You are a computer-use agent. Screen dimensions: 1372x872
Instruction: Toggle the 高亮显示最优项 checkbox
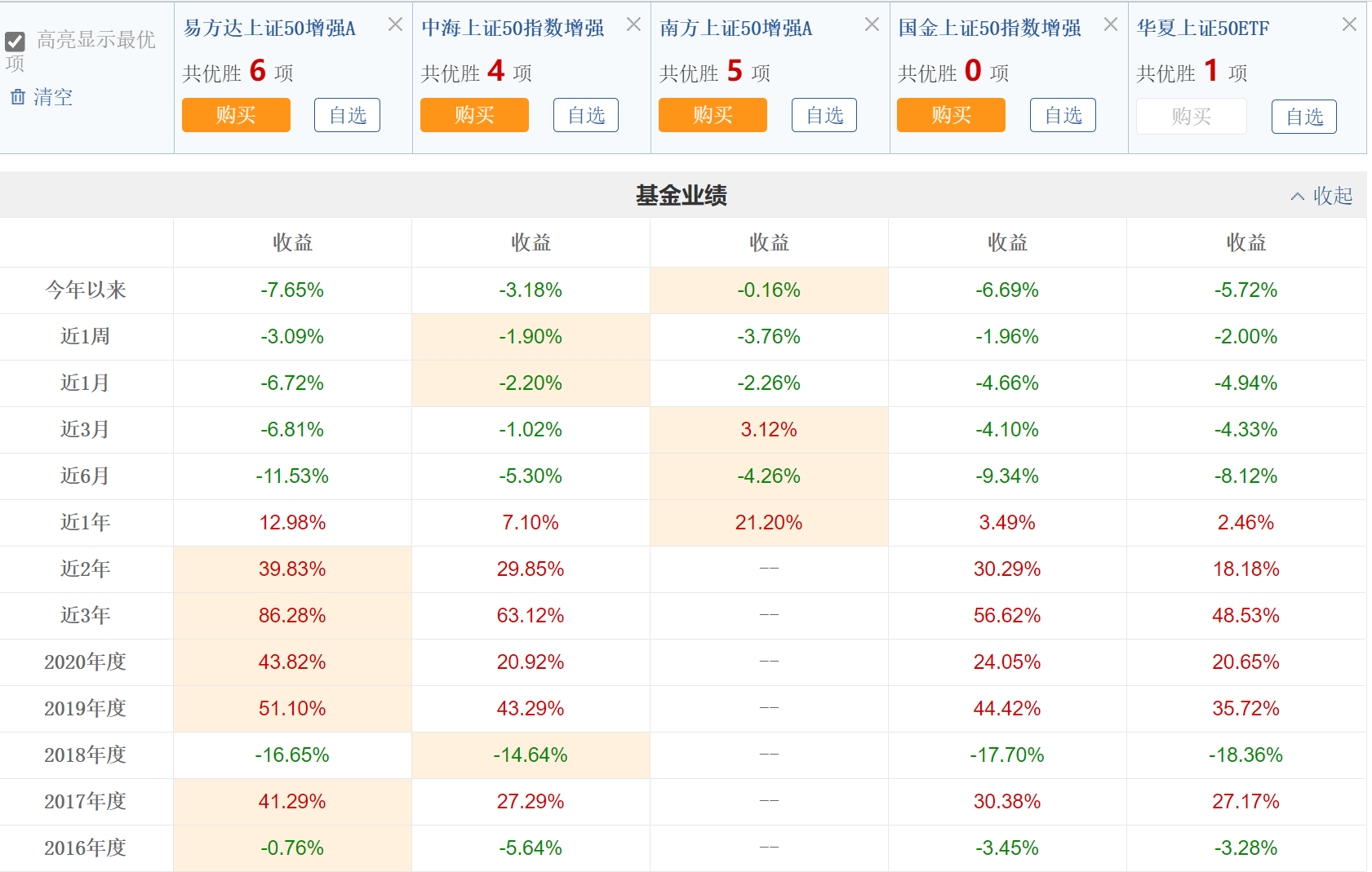[x=15, y=42]
